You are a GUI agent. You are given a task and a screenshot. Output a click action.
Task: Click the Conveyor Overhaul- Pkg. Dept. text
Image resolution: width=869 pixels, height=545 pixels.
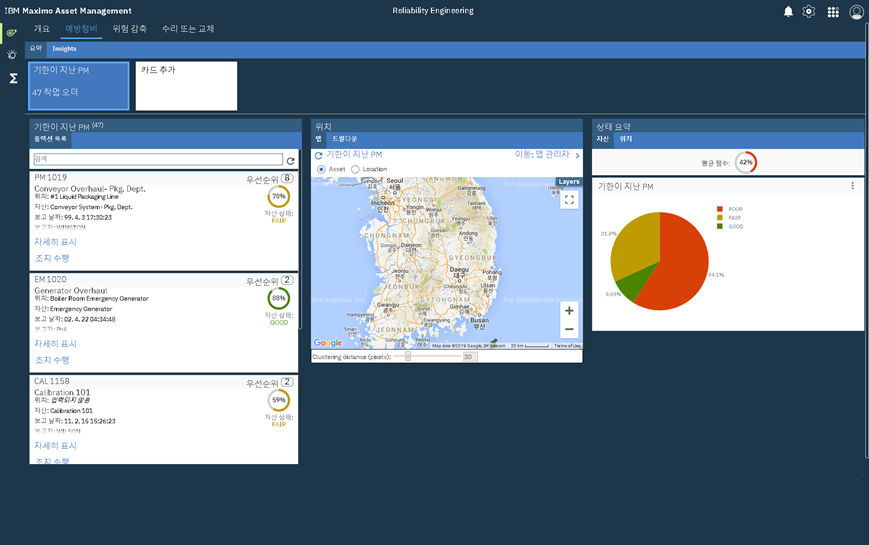[x=90, y=189]
